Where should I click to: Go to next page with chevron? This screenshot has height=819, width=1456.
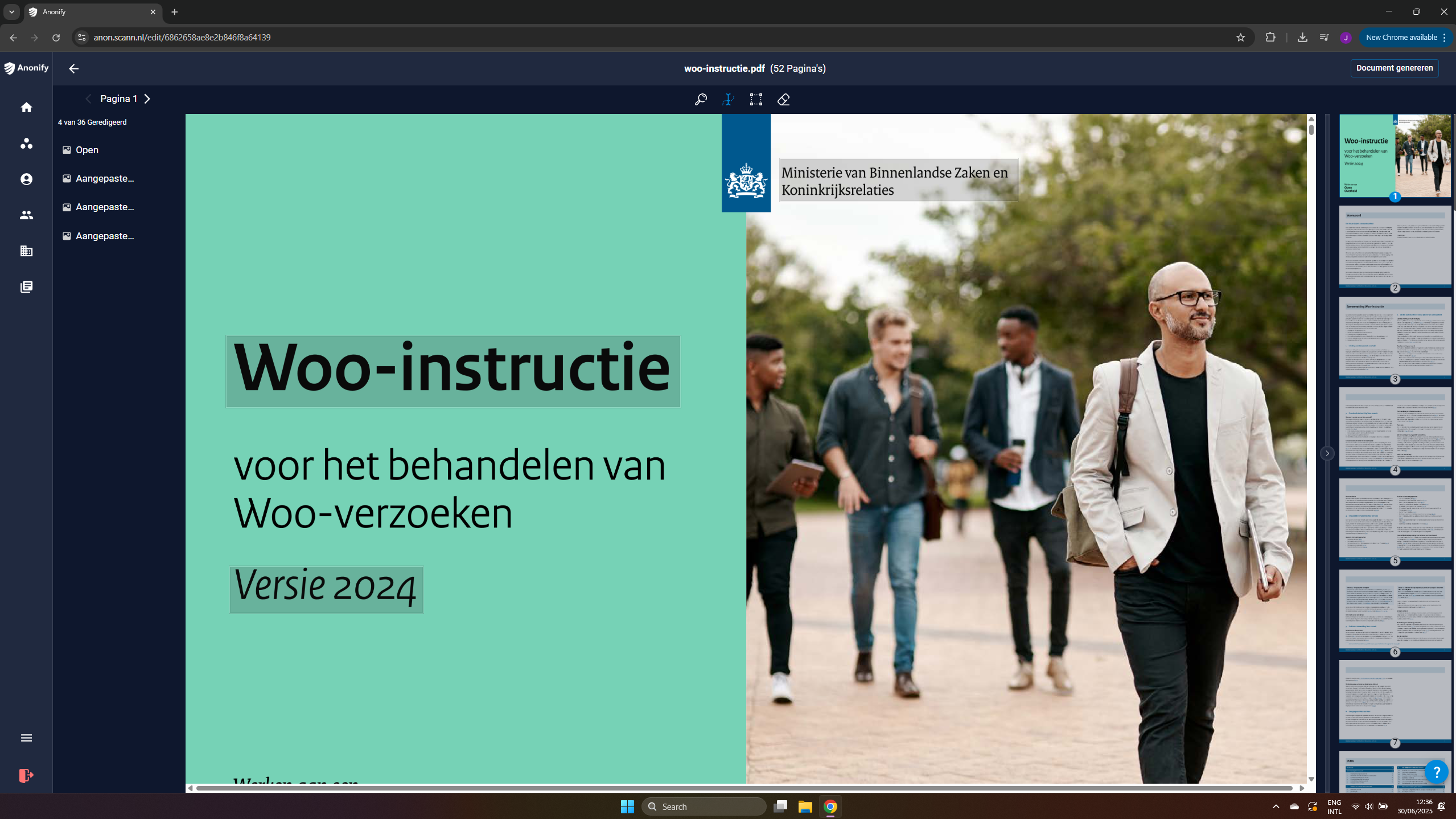click(x=147, y=99)
